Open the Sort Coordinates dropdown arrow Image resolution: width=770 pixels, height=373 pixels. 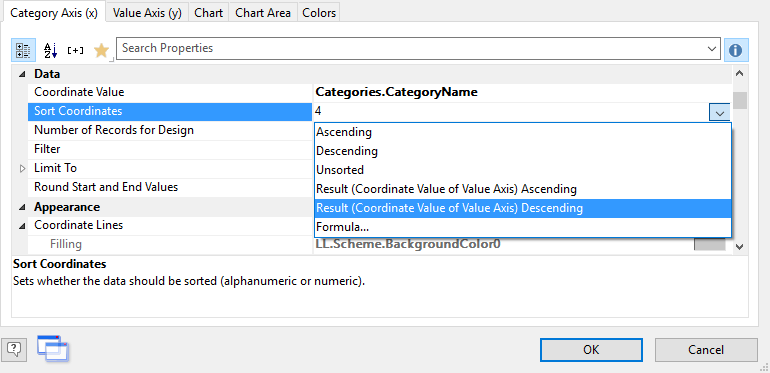tap(720, 112)
